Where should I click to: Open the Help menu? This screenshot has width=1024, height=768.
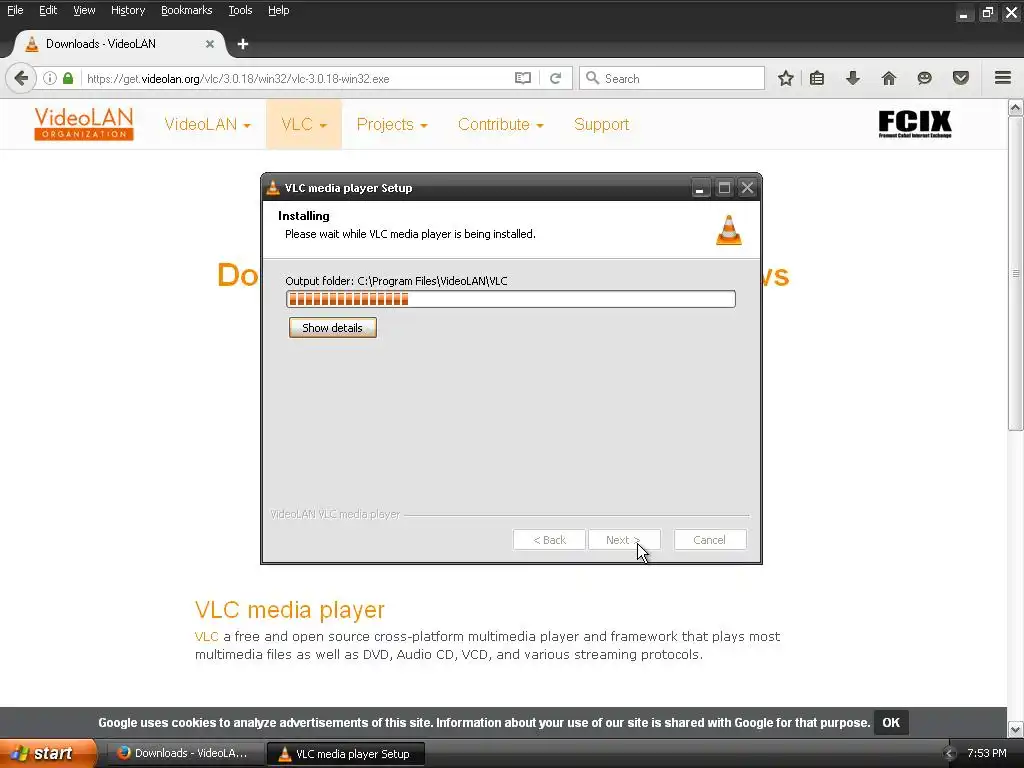(x=279, y=10)
